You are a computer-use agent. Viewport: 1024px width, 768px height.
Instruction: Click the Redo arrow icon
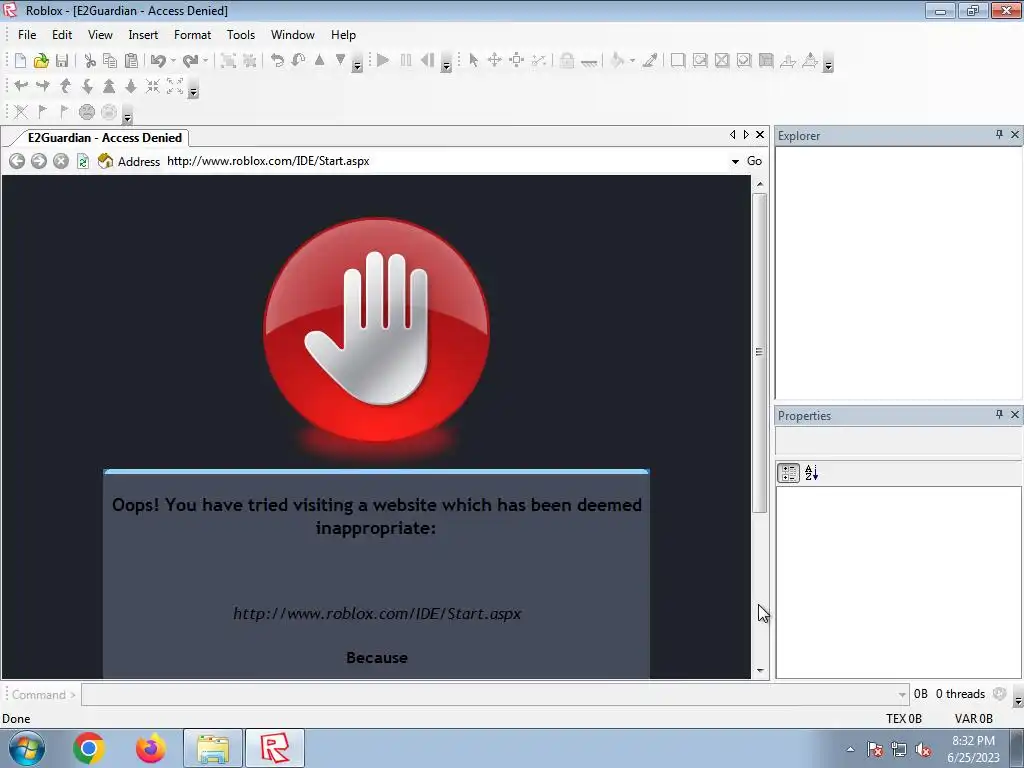[x=191, y=61]
